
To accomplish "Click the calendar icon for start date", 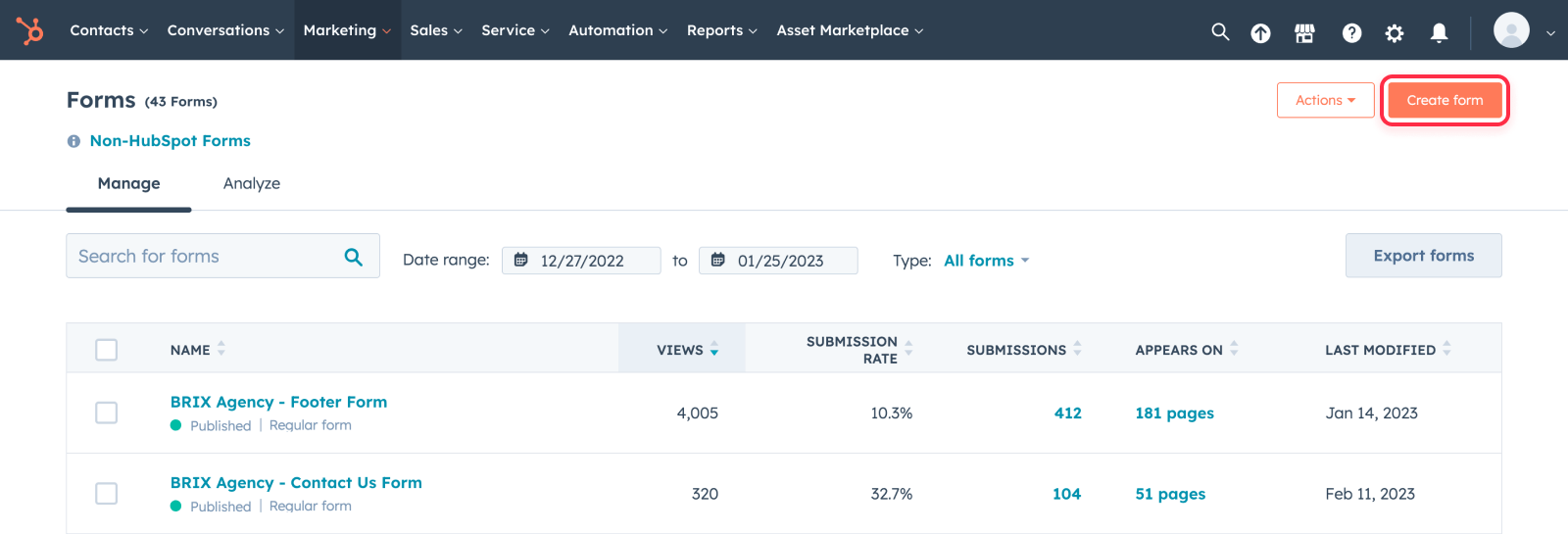I will click(521, 260).
